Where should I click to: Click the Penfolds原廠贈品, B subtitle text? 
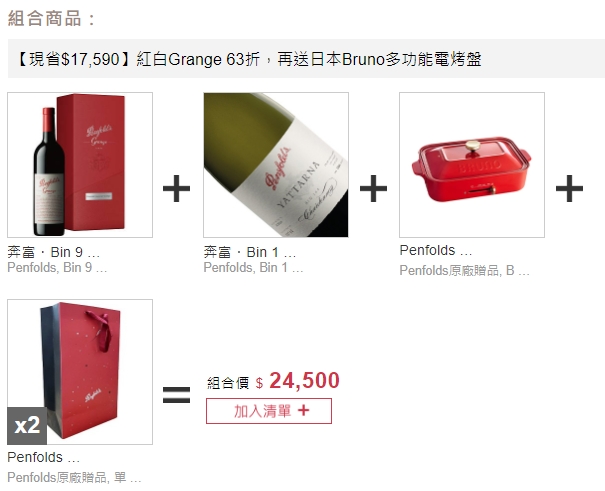[464, 270]
